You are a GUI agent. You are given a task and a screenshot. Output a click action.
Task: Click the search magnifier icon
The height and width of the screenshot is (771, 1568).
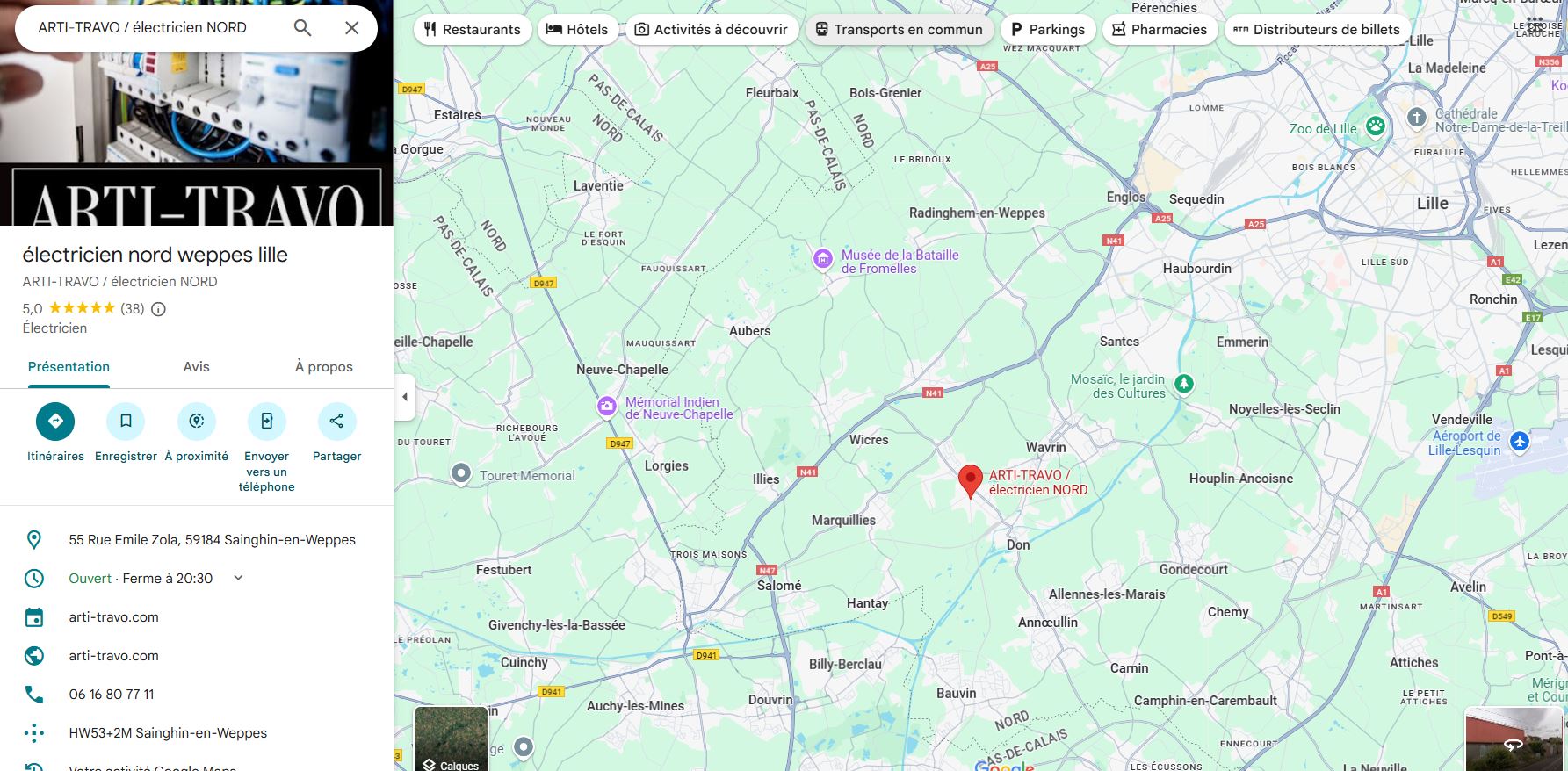click(302, 28)
